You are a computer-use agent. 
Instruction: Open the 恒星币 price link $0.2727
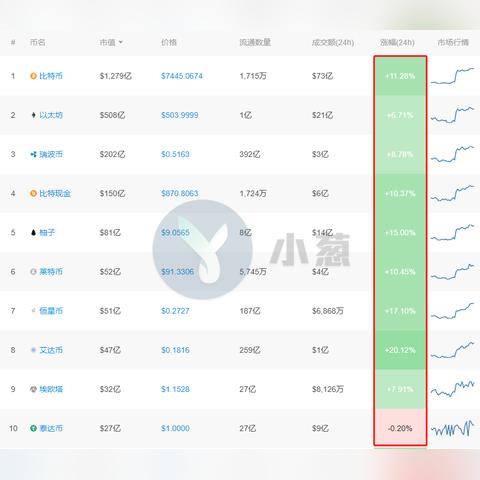point(175,311)
